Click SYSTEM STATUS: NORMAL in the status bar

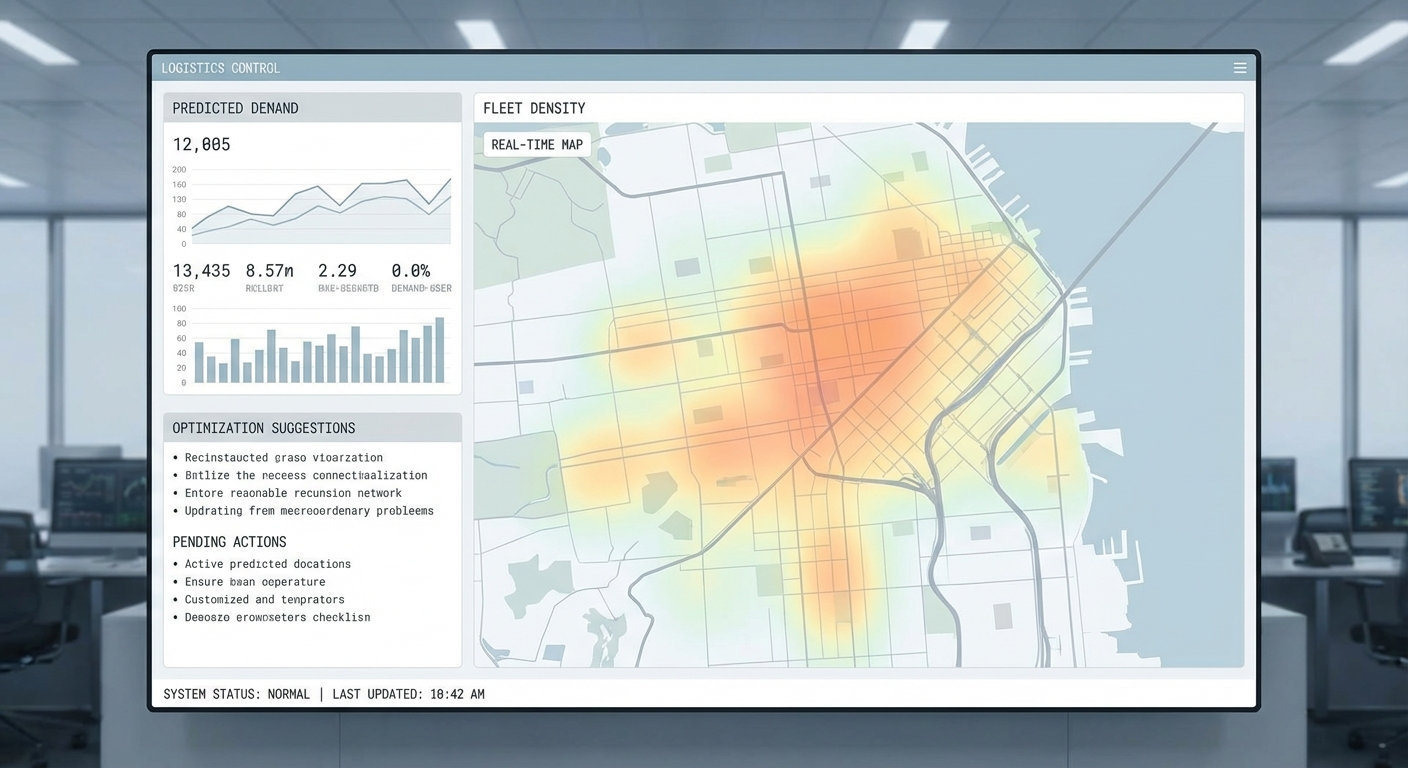coord(237,693)
